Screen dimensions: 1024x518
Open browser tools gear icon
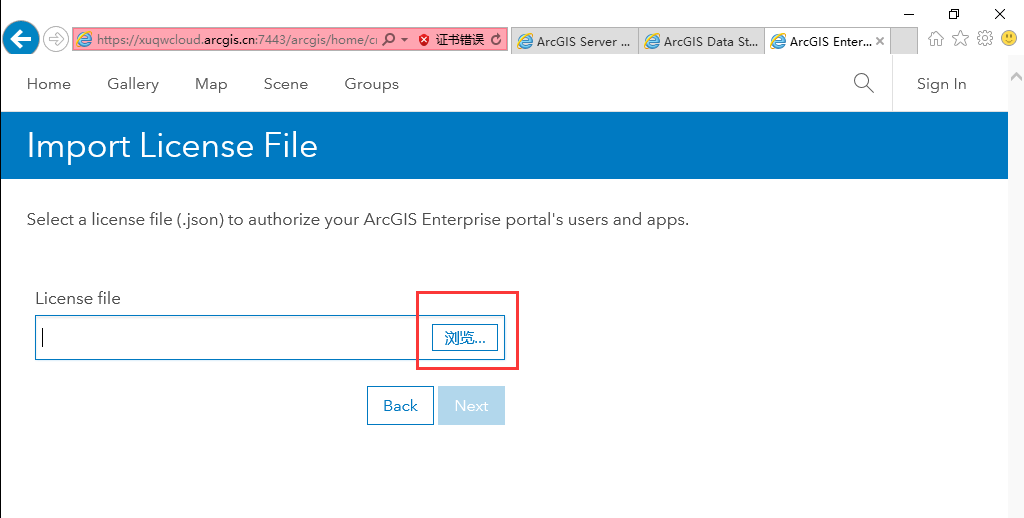point(985,39)
